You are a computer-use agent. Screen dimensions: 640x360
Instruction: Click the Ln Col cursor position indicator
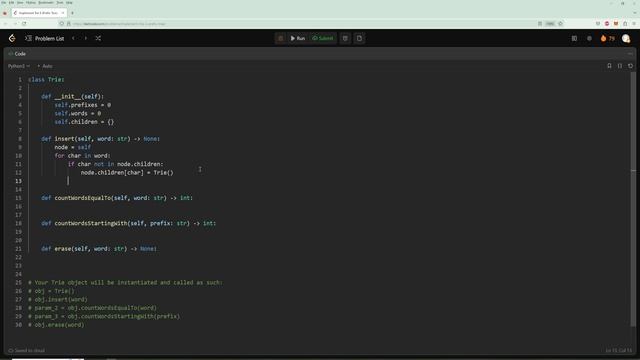[x=619, y=350]
